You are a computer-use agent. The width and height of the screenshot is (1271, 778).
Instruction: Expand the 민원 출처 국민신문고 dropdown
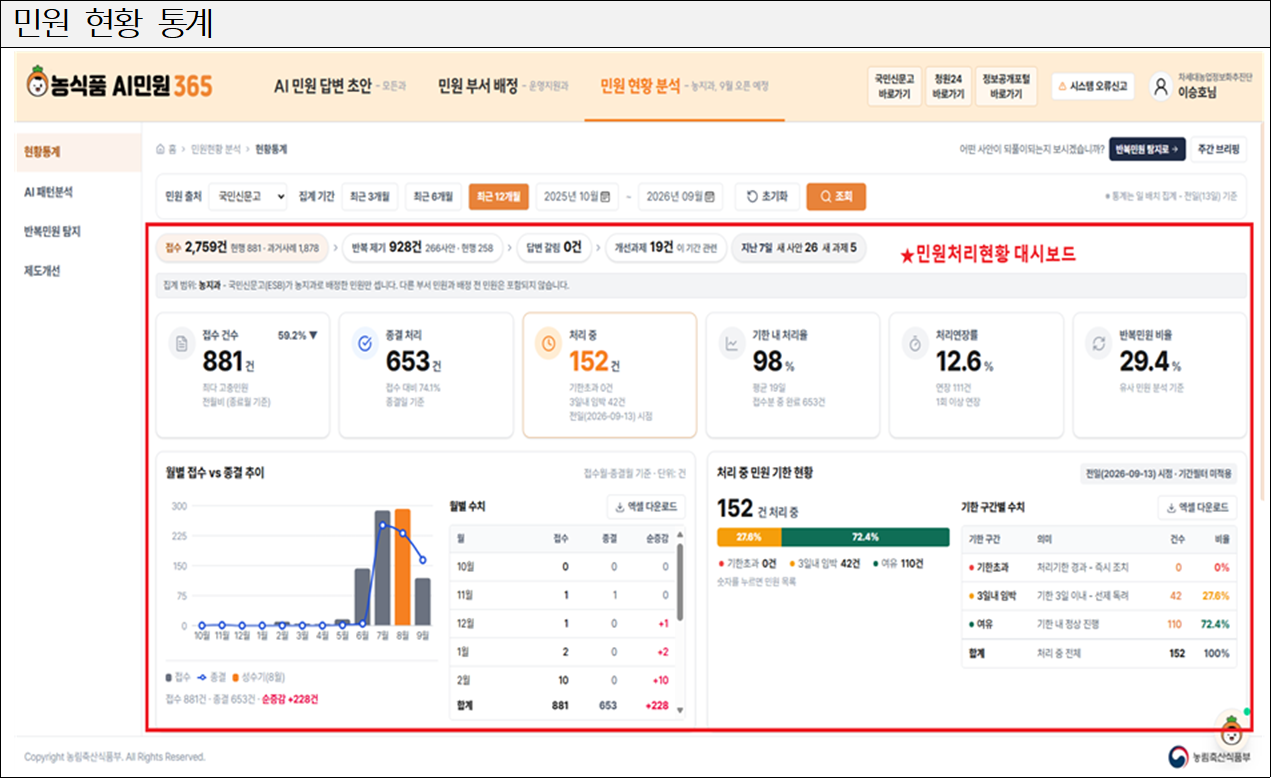coord(248,197)
